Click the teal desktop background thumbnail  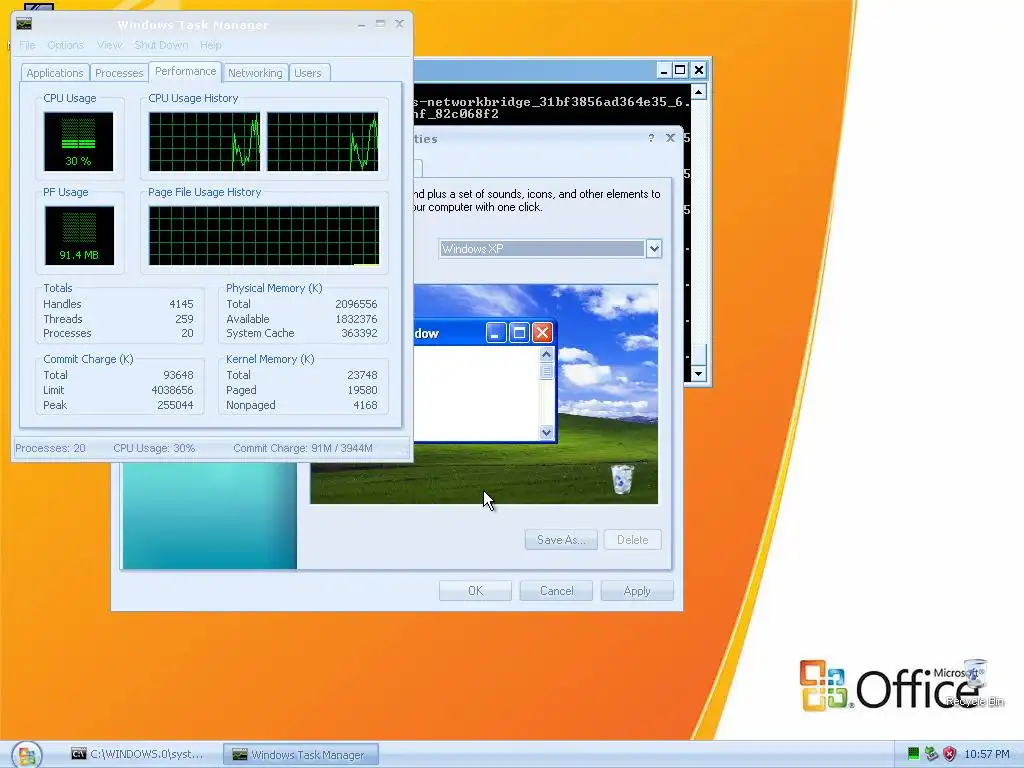[210, 516]
